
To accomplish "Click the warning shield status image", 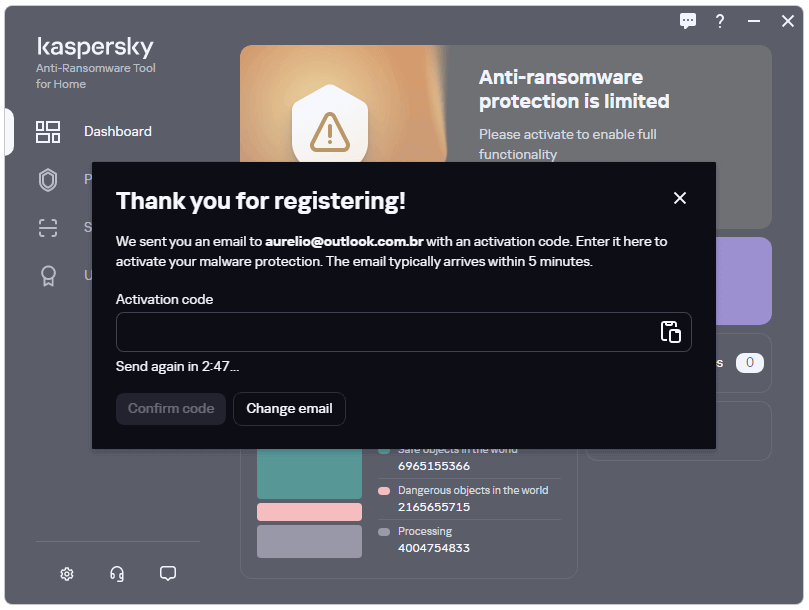I will pyautogui.click(x=330, y=125).
